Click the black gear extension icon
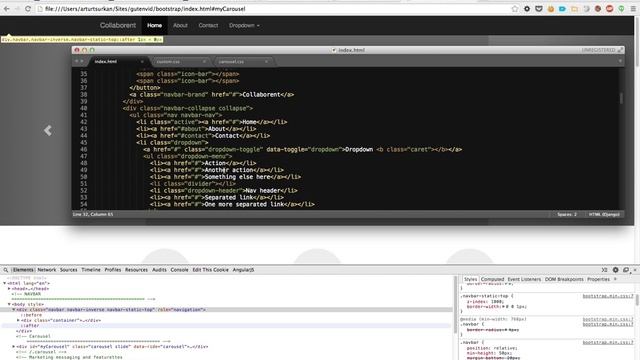The height and width of the screenshot is (360, 640). 527,9
